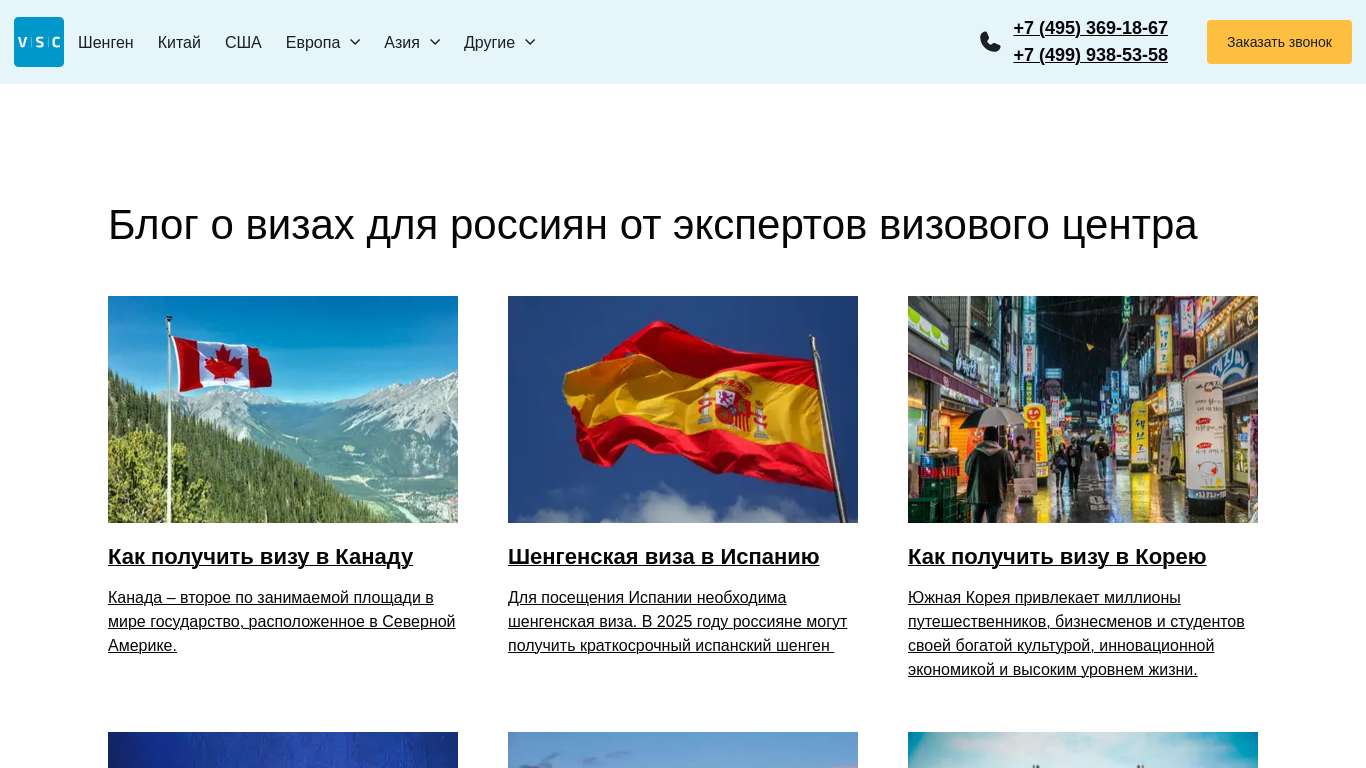Open the Китай menu item
This screenshot has height=768, width=1366.
[179, 42]
